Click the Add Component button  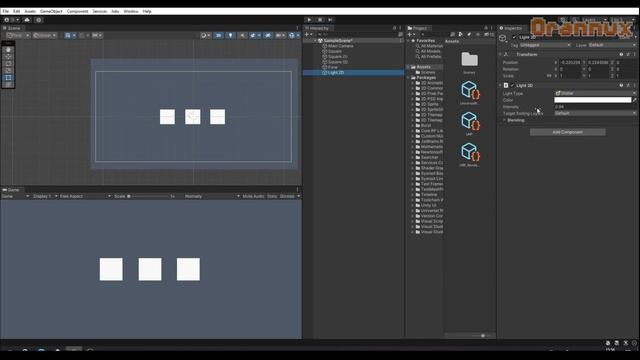coord(567,132)
